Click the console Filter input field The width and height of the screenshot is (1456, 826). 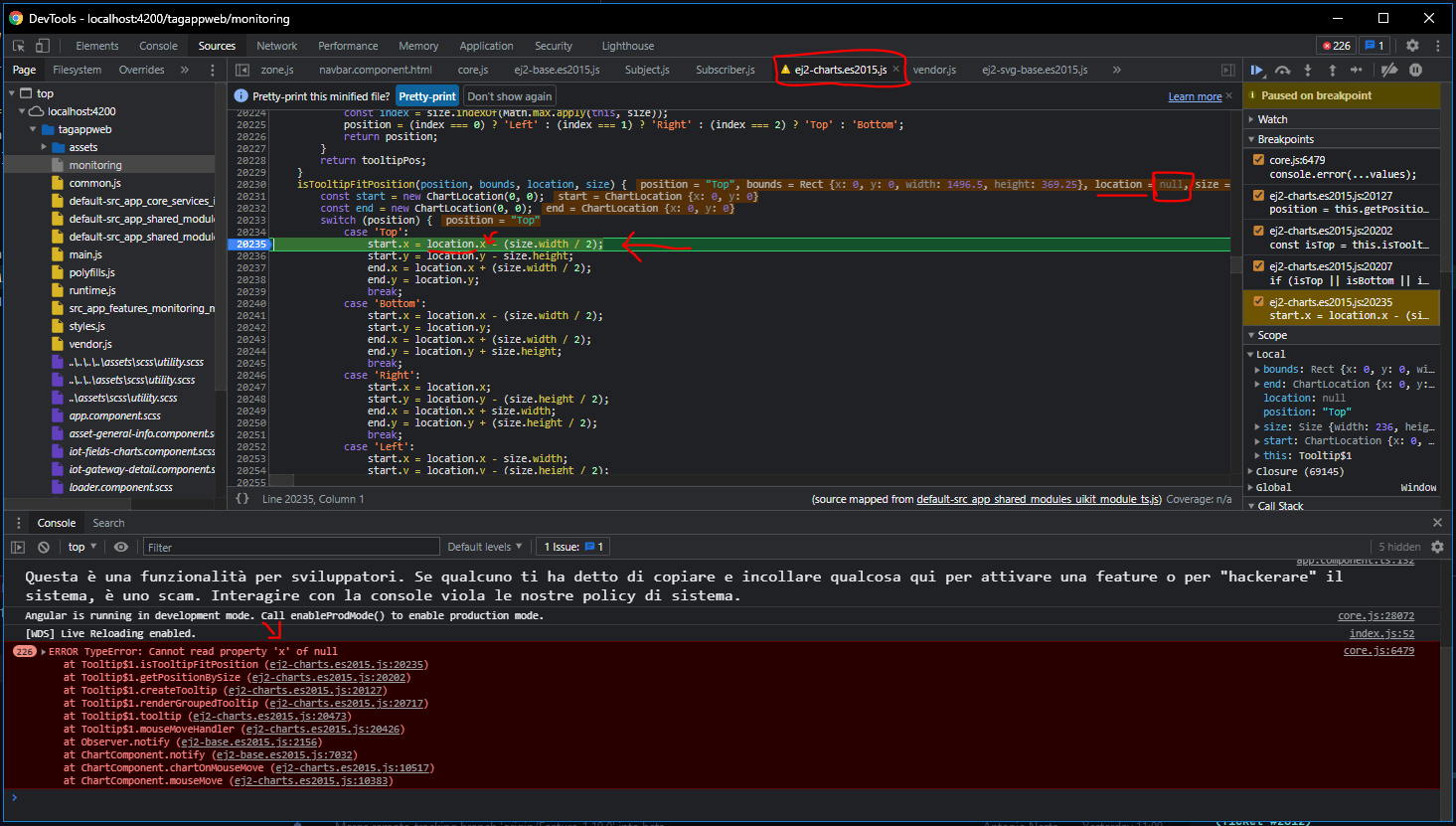(x=290, y=547)
